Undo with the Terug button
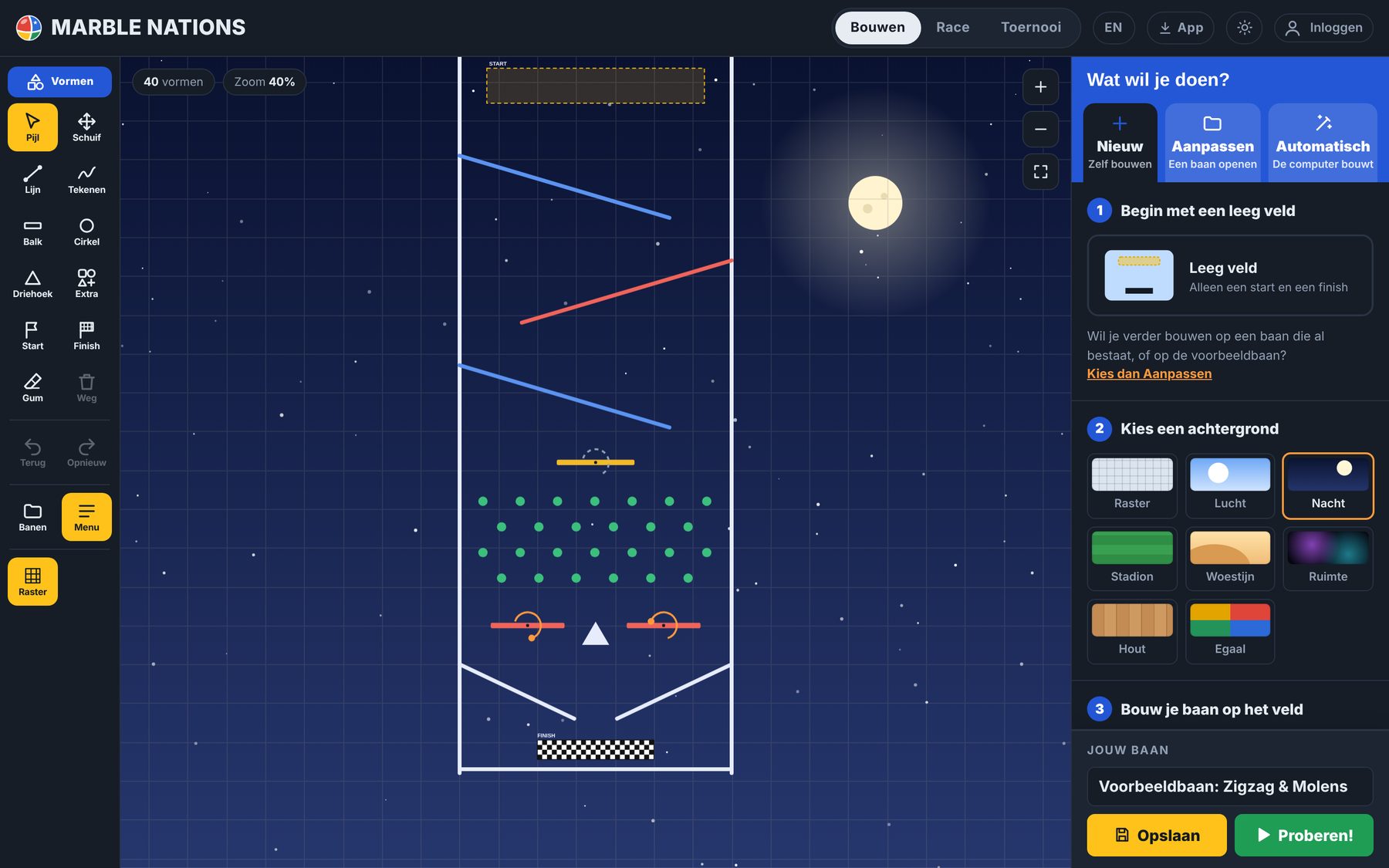 coord(32,452)
